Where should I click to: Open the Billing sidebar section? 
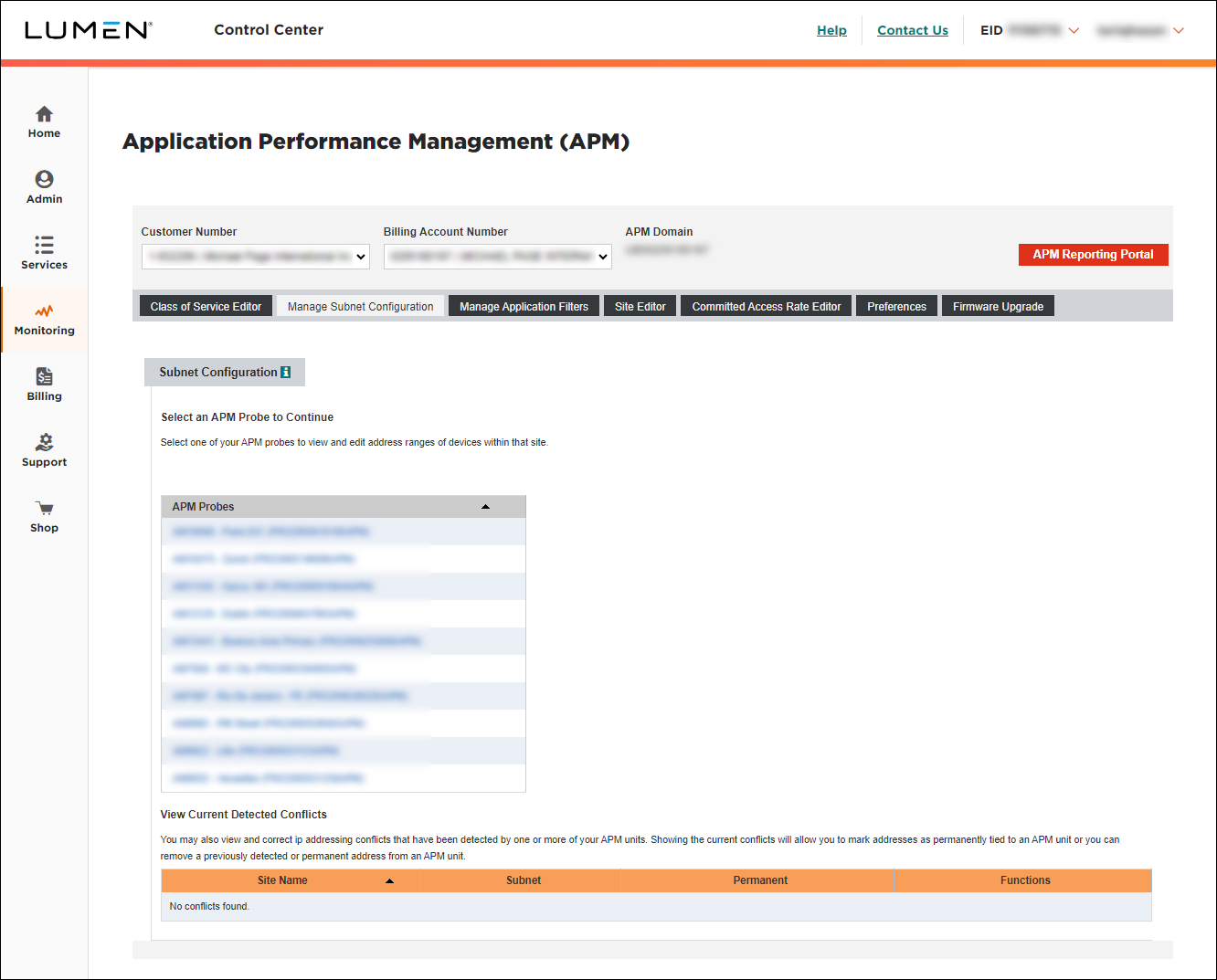(x=44, y=385)
